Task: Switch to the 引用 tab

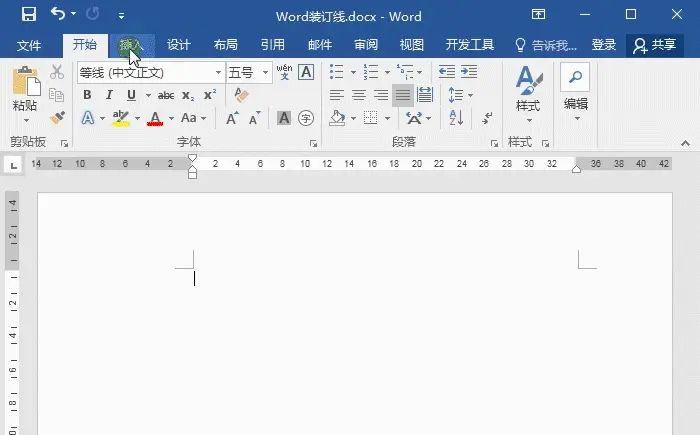Action: (272, 45)
